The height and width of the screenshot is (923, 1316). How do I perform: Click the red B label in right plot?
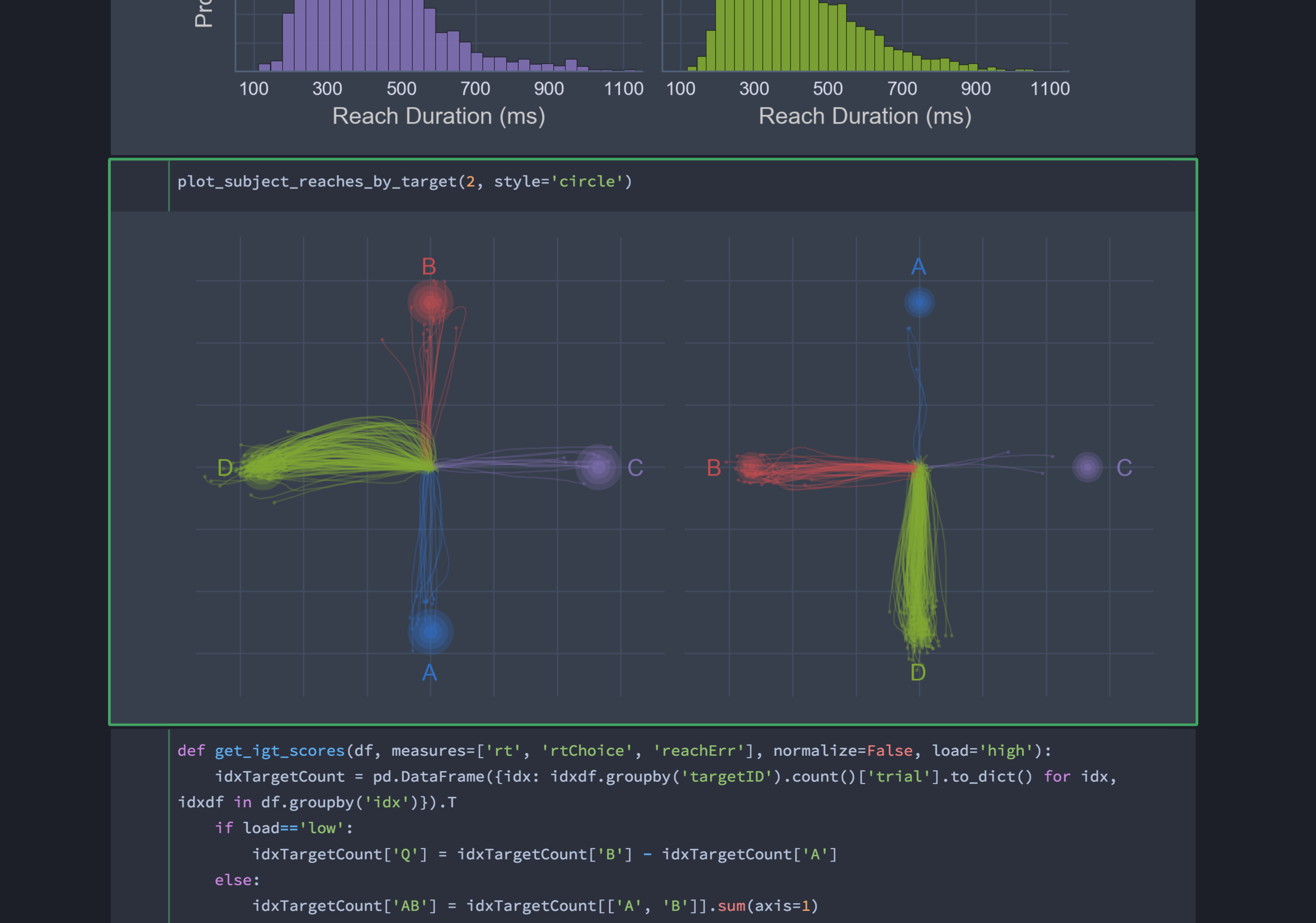click(x=714, y=468)
